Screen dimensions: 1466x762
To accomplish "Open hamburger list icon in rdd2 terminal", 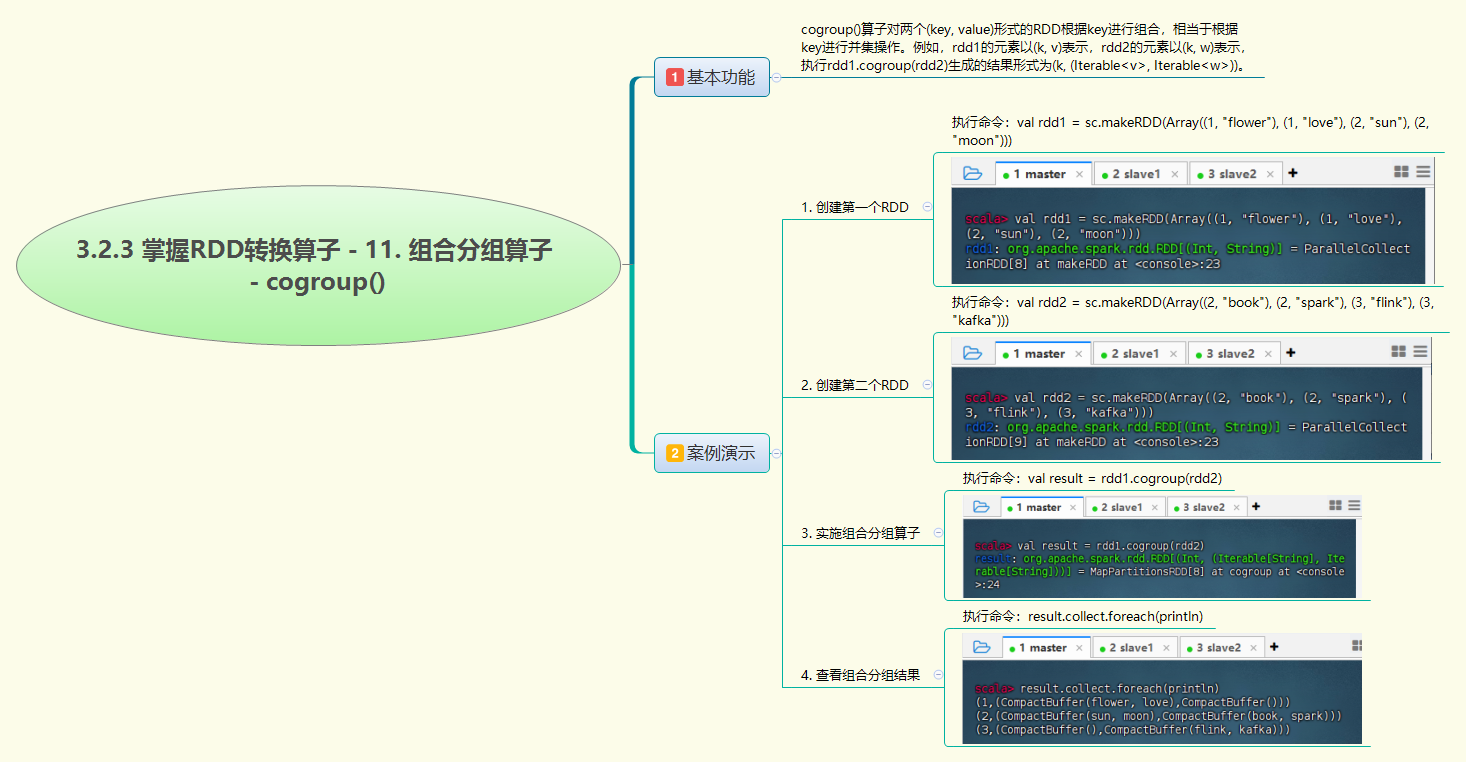I will (1421, 352).
